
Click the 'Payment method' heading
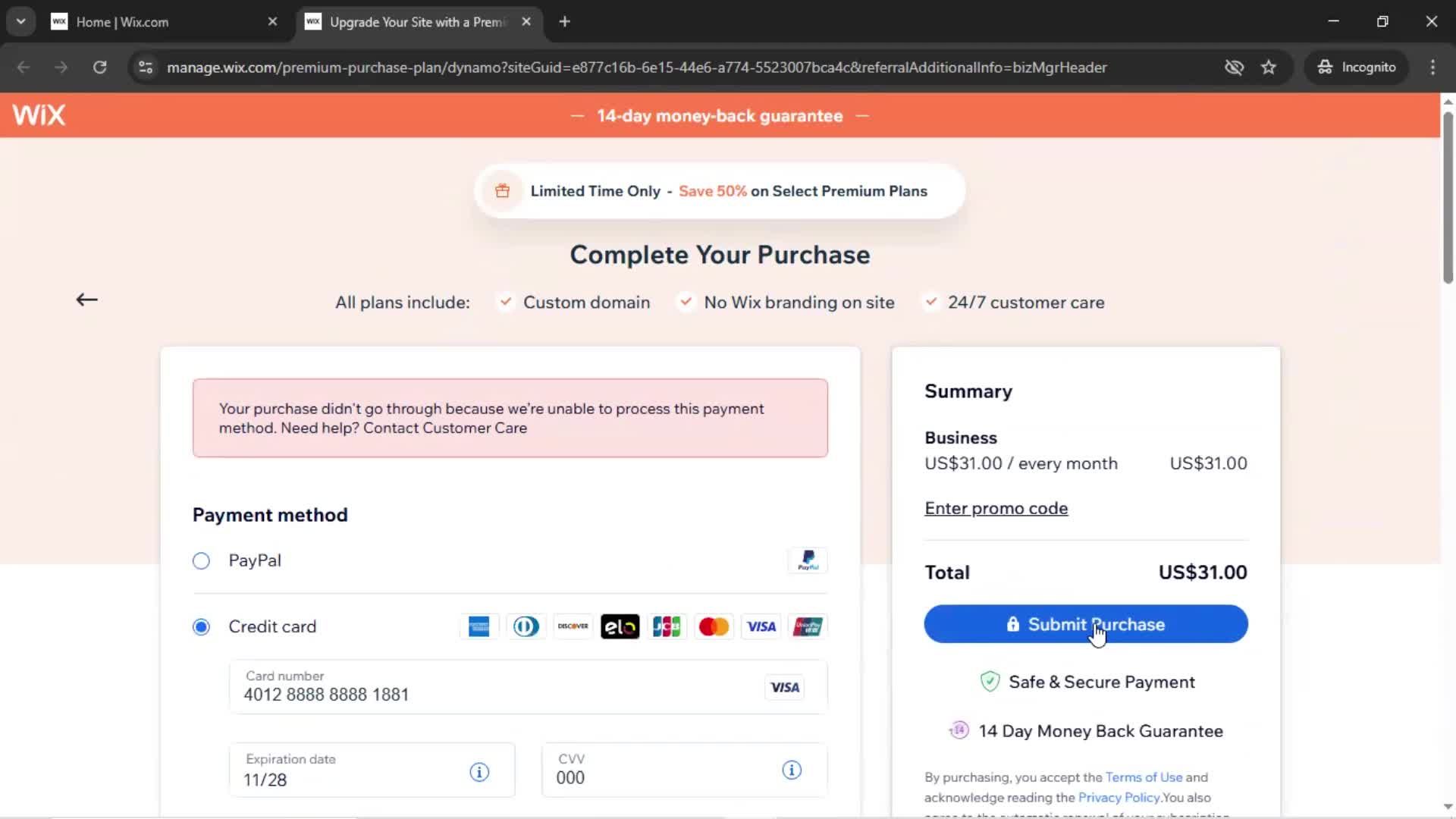[270, 515]
